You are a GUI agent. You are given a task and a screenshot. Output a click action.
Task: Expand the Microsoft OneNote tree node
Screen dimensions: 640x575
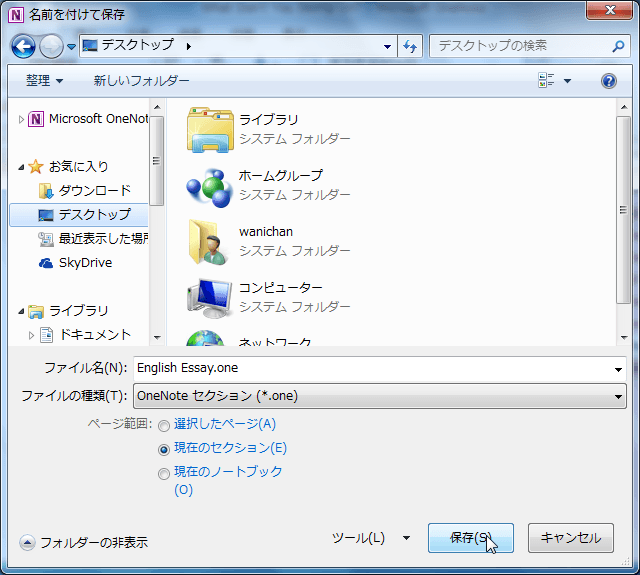click(21, 119)
